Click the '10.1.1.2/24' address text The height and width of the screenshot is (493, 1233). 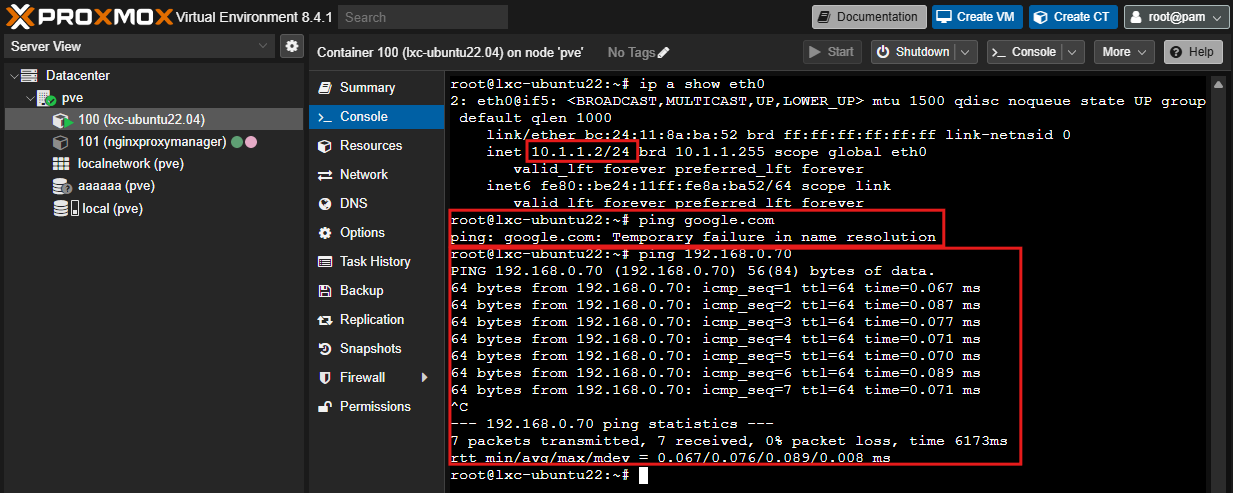[581, 152]
